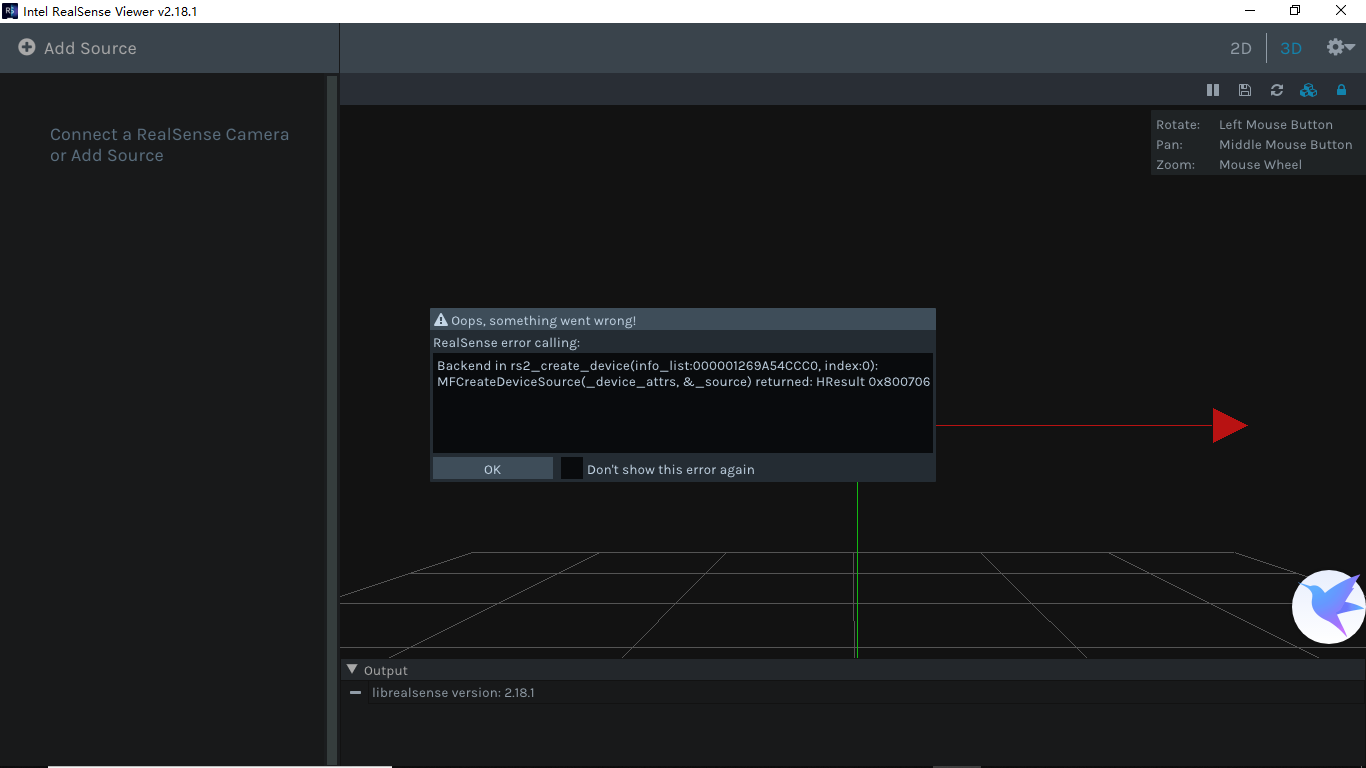
Task: Select the 3D view tab
Action: [x=1290, y=47]
